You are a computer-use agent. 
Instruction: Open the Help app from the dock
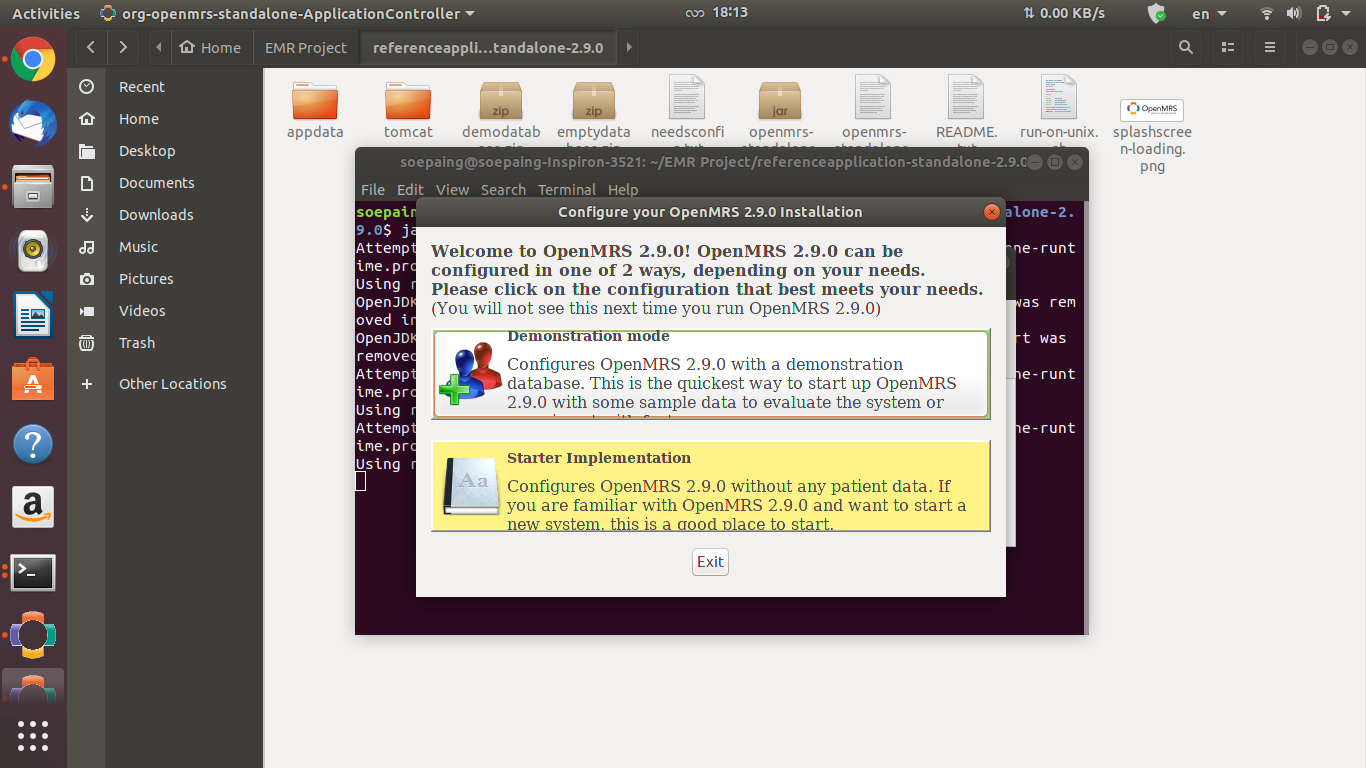coord(33,444)
